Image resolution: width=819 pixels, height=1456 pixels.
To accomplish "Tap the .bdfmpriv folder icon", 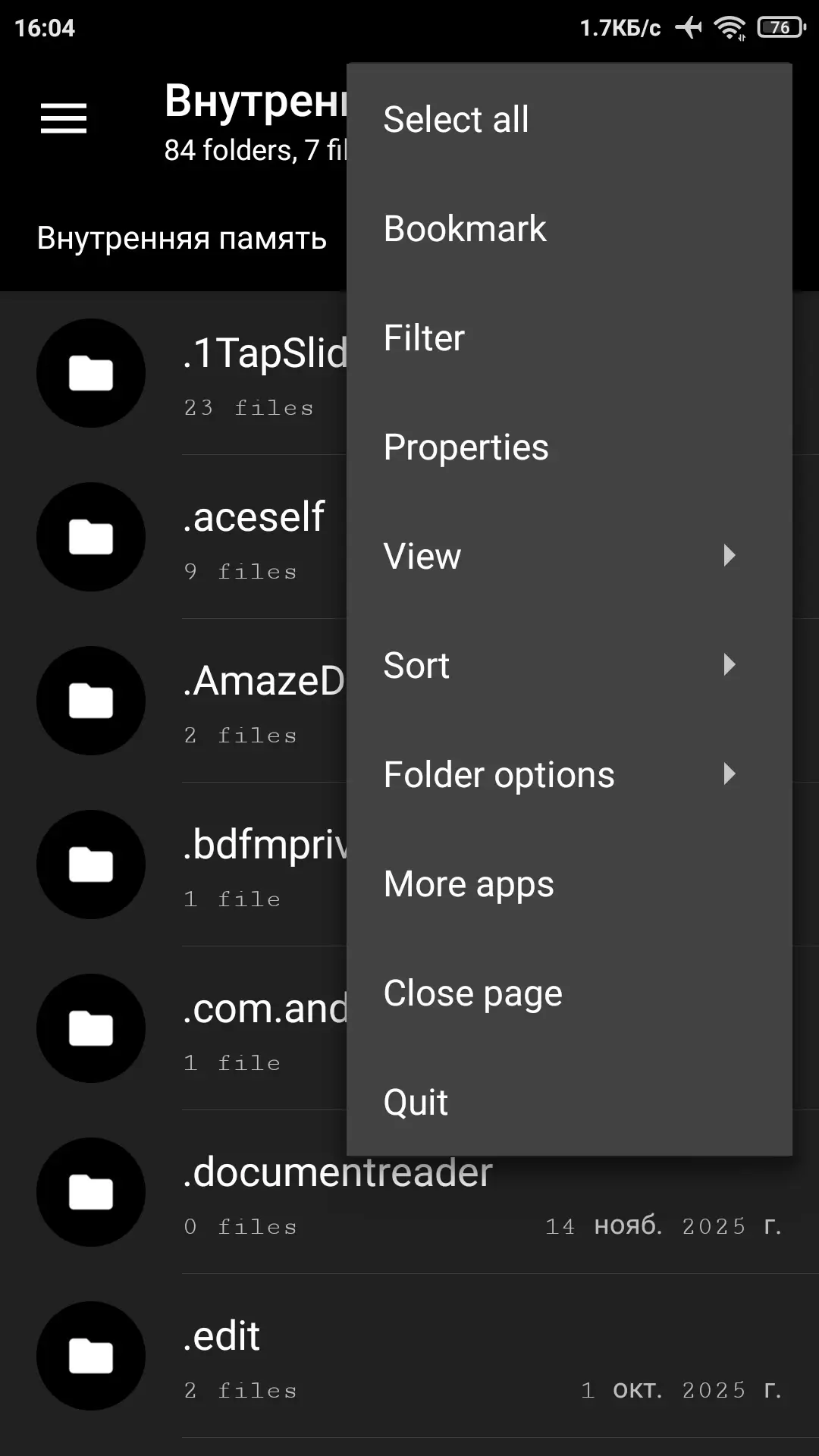I will tap(91, 864).
